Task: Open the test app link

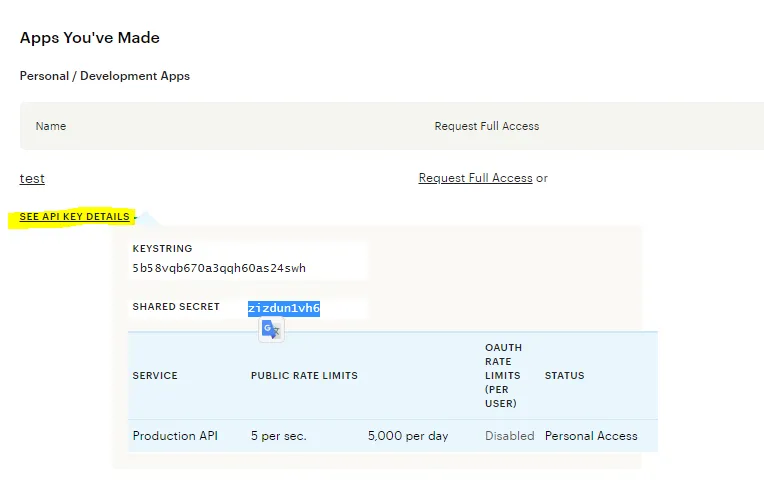Action: coord(32,178)
